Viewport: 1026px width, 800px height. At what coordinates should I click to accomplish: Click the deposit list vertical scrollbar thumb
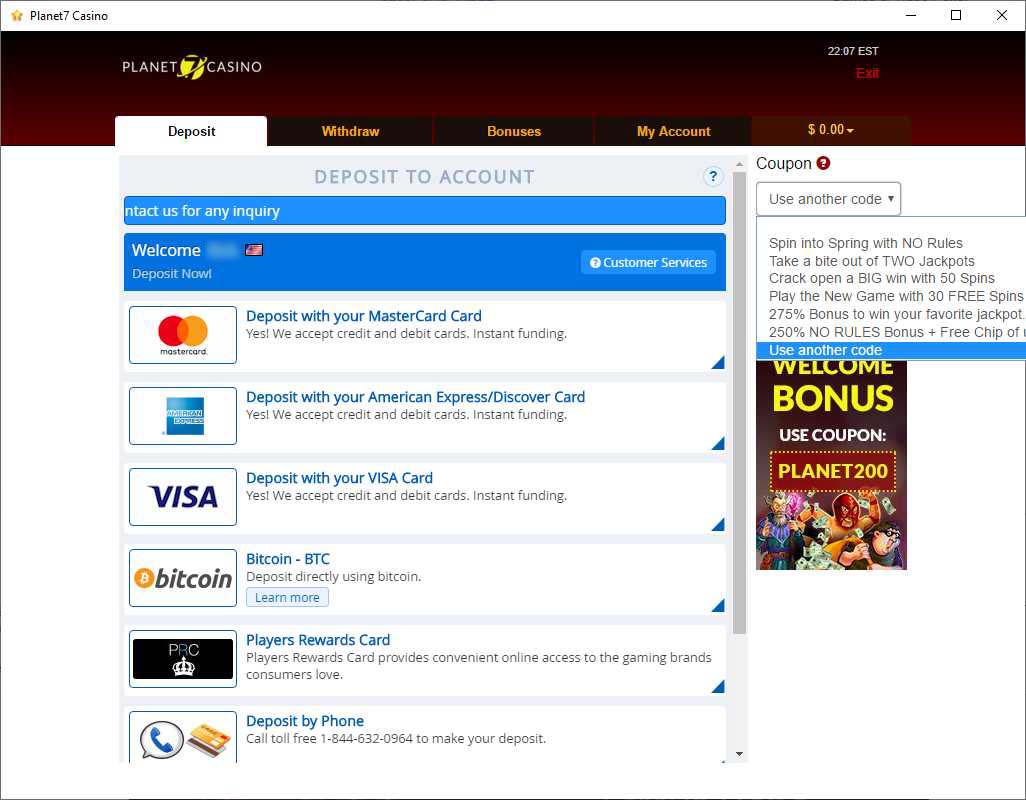(x=739, y=403)
